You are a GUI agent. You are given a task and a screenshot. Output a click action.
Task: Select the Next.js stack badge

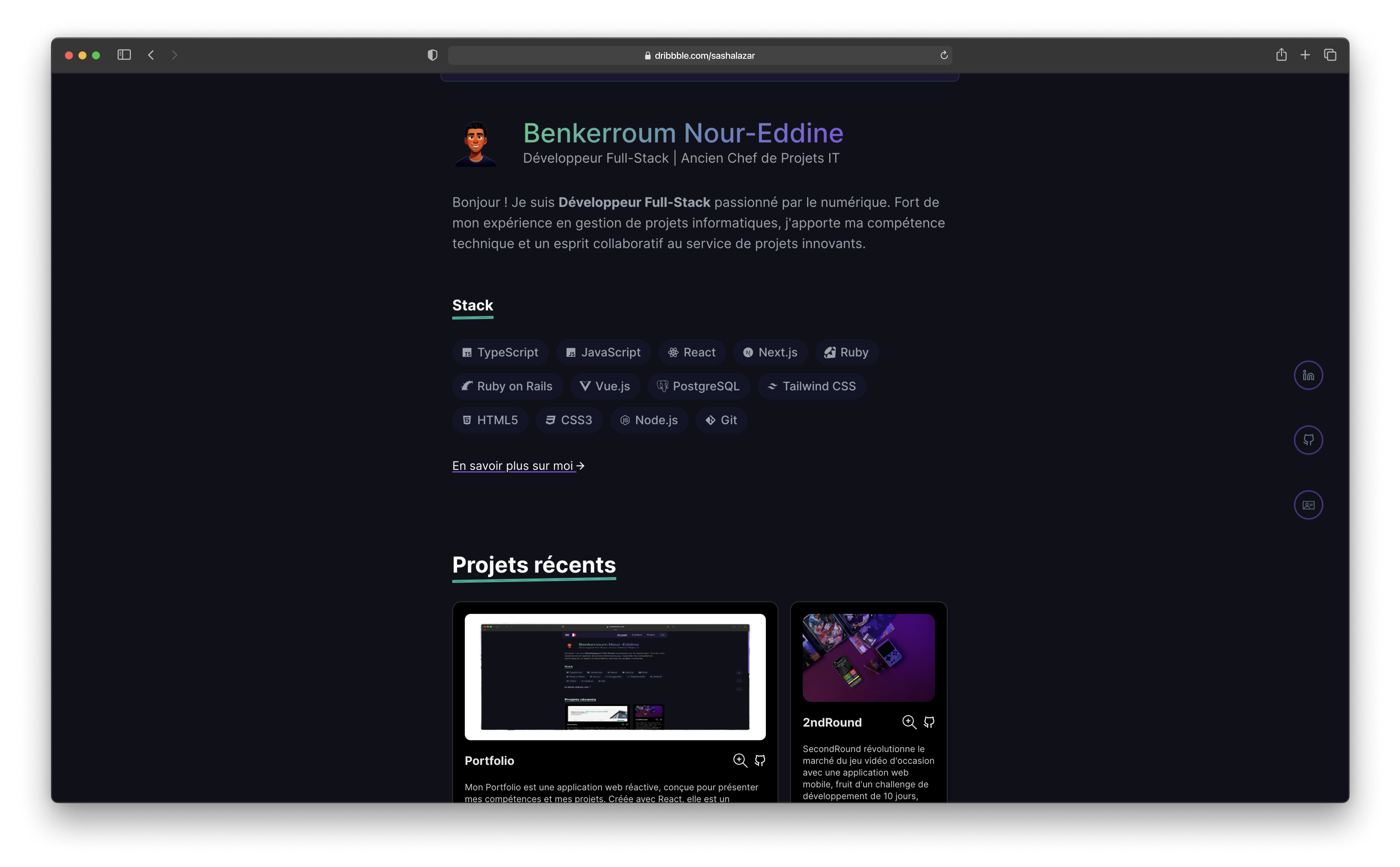click(x=770, y=352)
